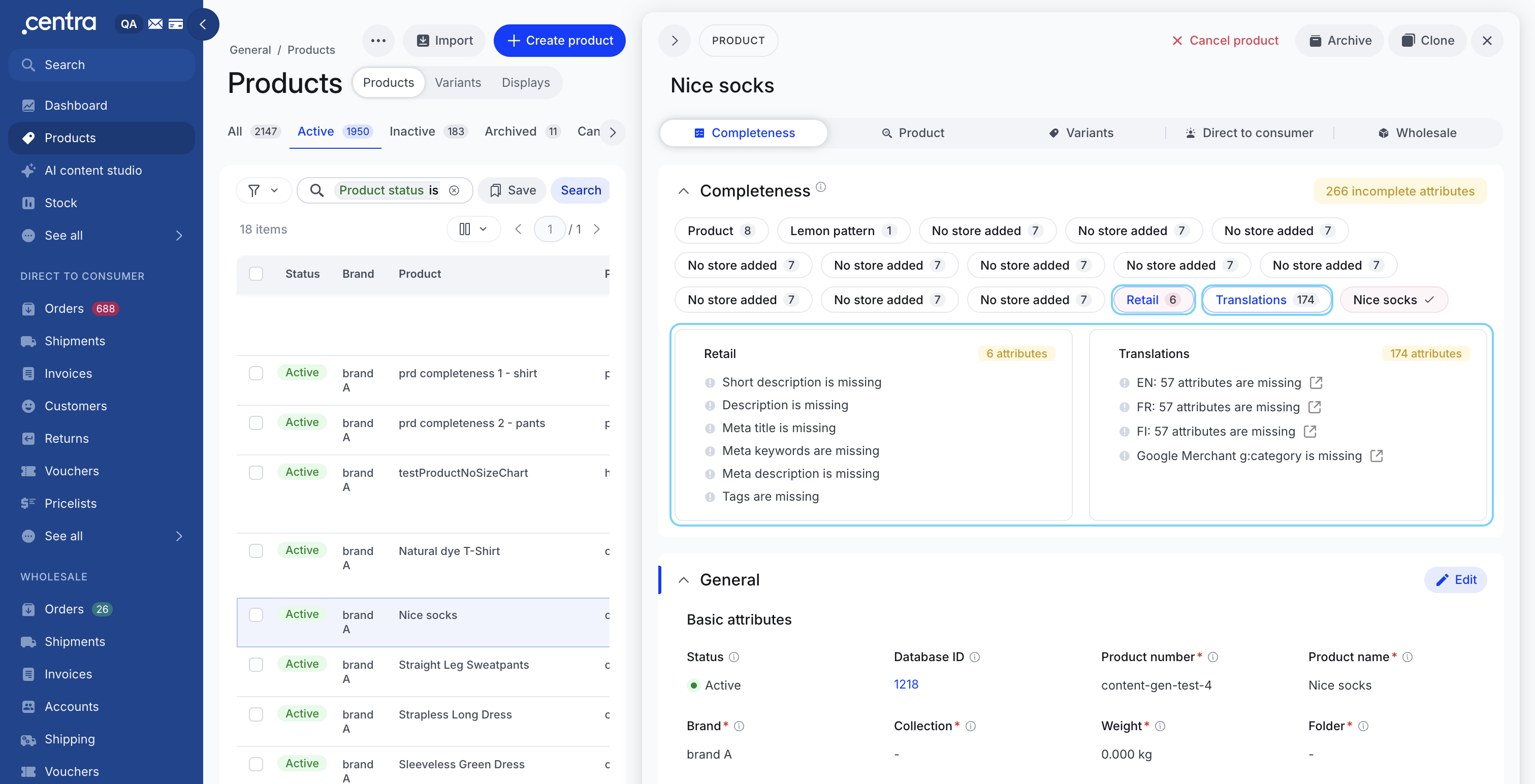Collapse the Completeness section
The height and width of the screenshot is (784, 1535).
point(684,191)
